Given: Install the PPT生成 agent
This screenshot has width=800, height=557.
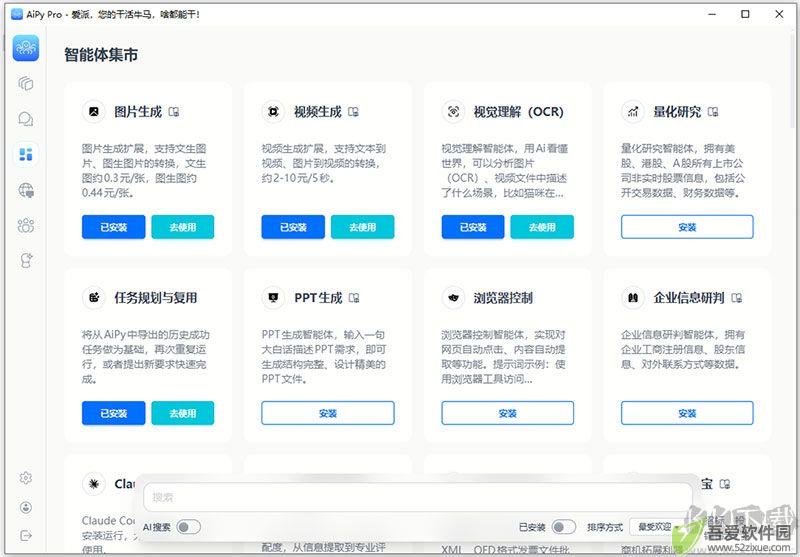Looking at the screenshot, I should tap(328, 413).
